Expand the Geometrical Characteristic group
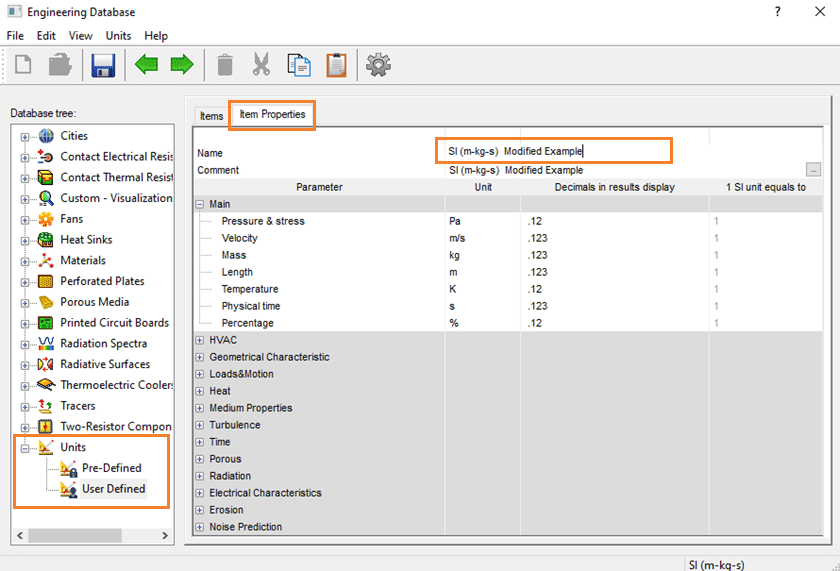 pos(200,357)
